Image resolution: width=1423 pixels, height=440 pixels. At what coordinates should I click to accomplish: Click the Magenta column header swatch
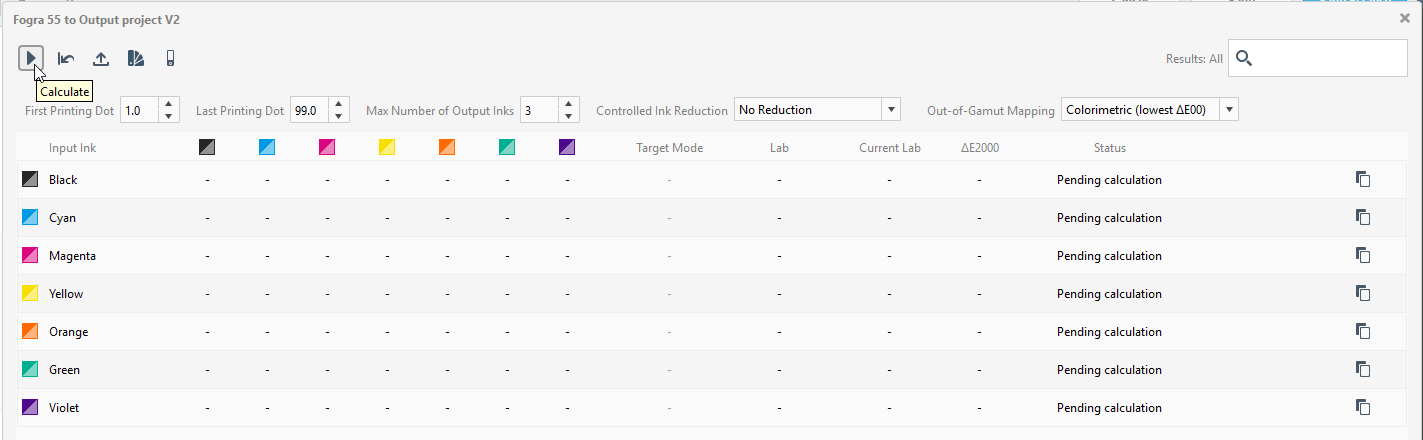pos(327,148)
